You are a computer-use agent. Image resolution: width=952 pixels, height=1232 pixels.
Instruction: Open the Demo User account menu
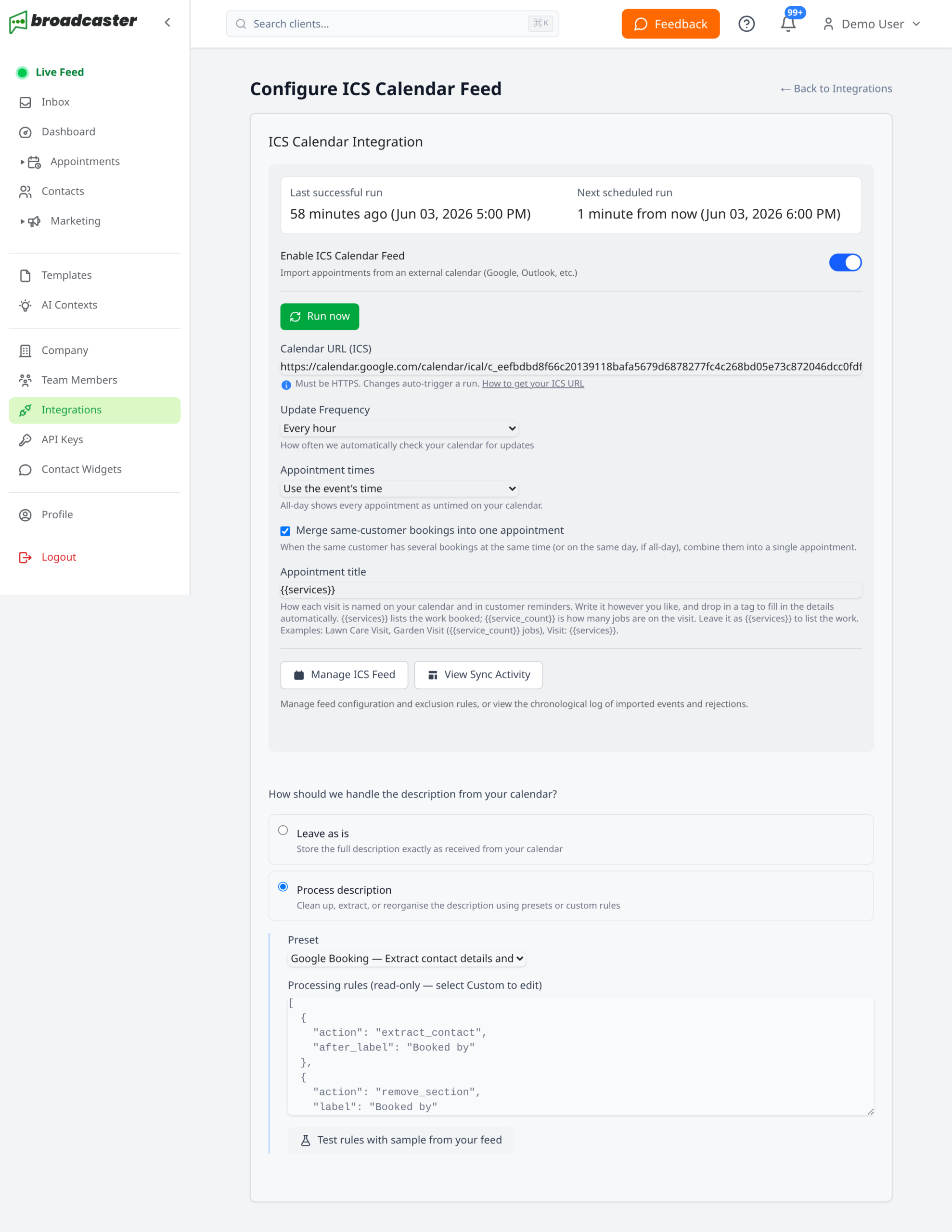pos(872,24)
